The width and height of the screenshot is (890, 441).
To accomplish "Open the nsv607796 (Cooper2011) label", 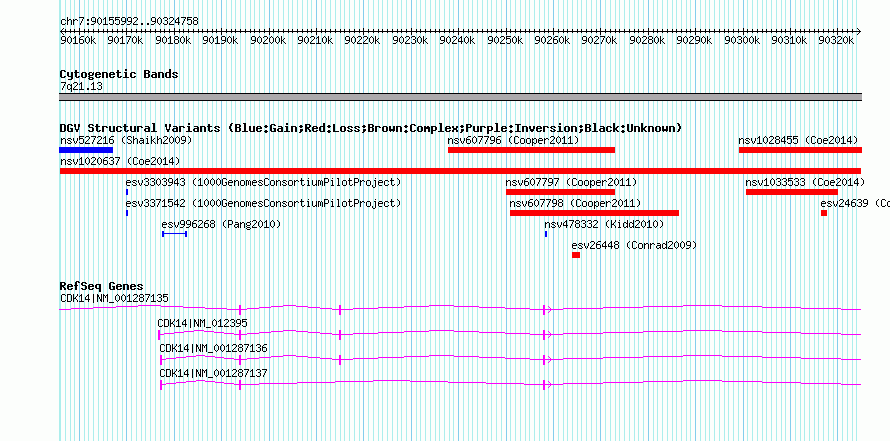I will (x=513, y=140).
